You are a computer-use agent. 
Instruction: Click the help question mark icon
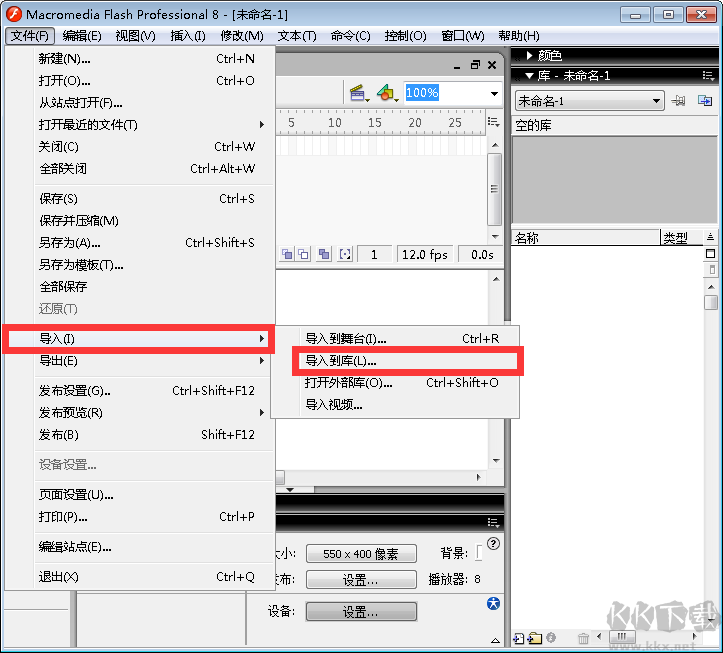click(492, 543)
